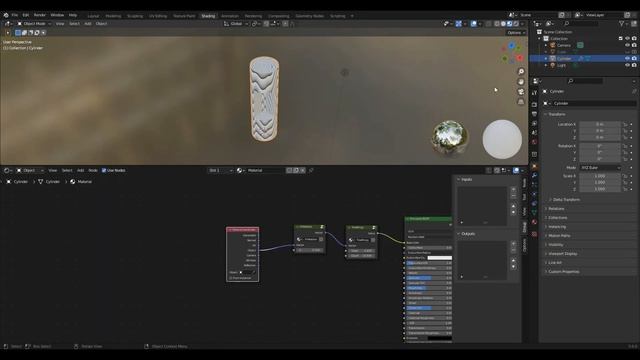Toggle the camera view gizmo icon
The height and width of the screenshot is (360, 640).
click(521, 91)
